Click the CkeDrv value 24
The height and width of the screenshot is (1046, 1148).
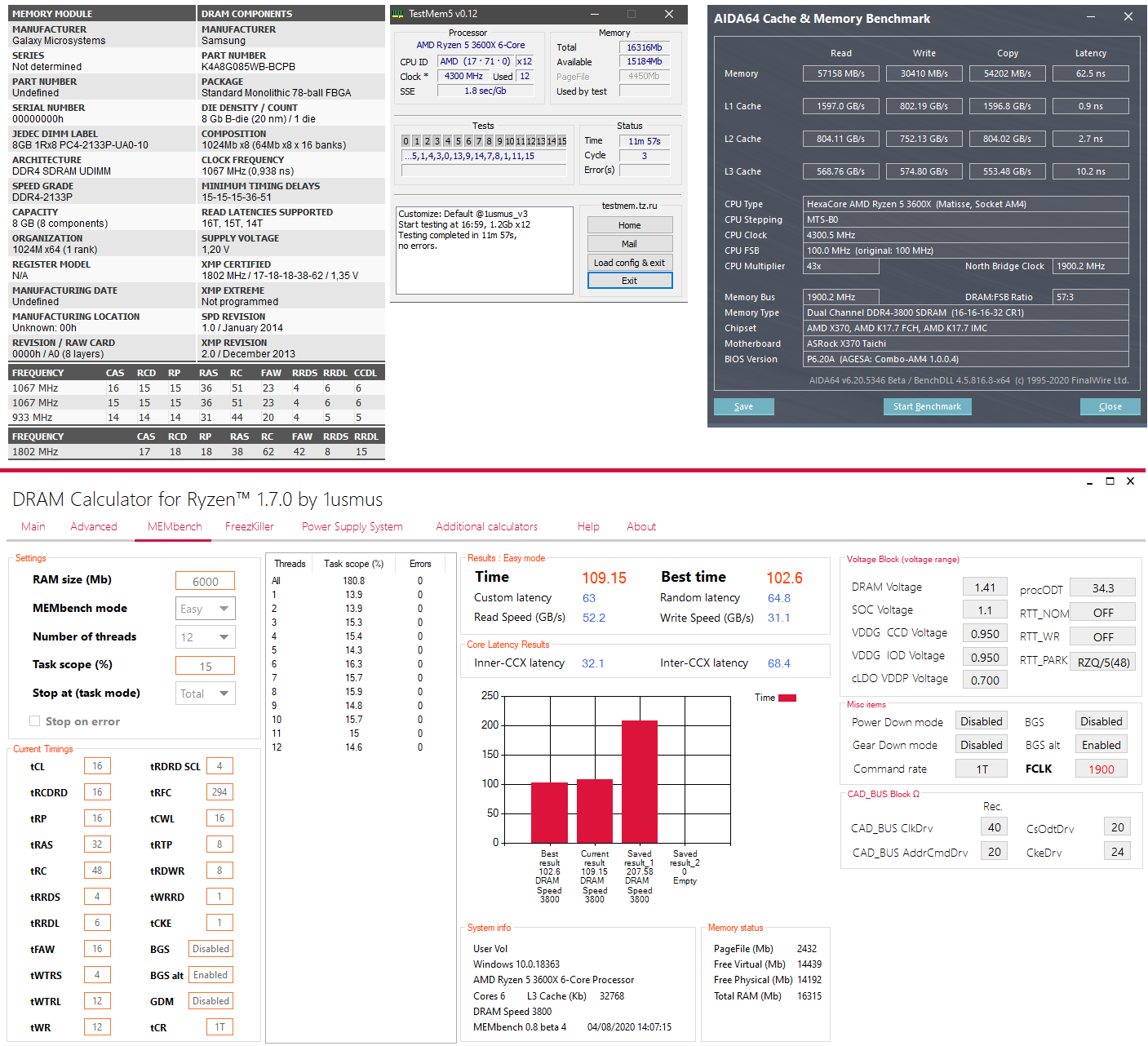click(x=1117, y=852)
